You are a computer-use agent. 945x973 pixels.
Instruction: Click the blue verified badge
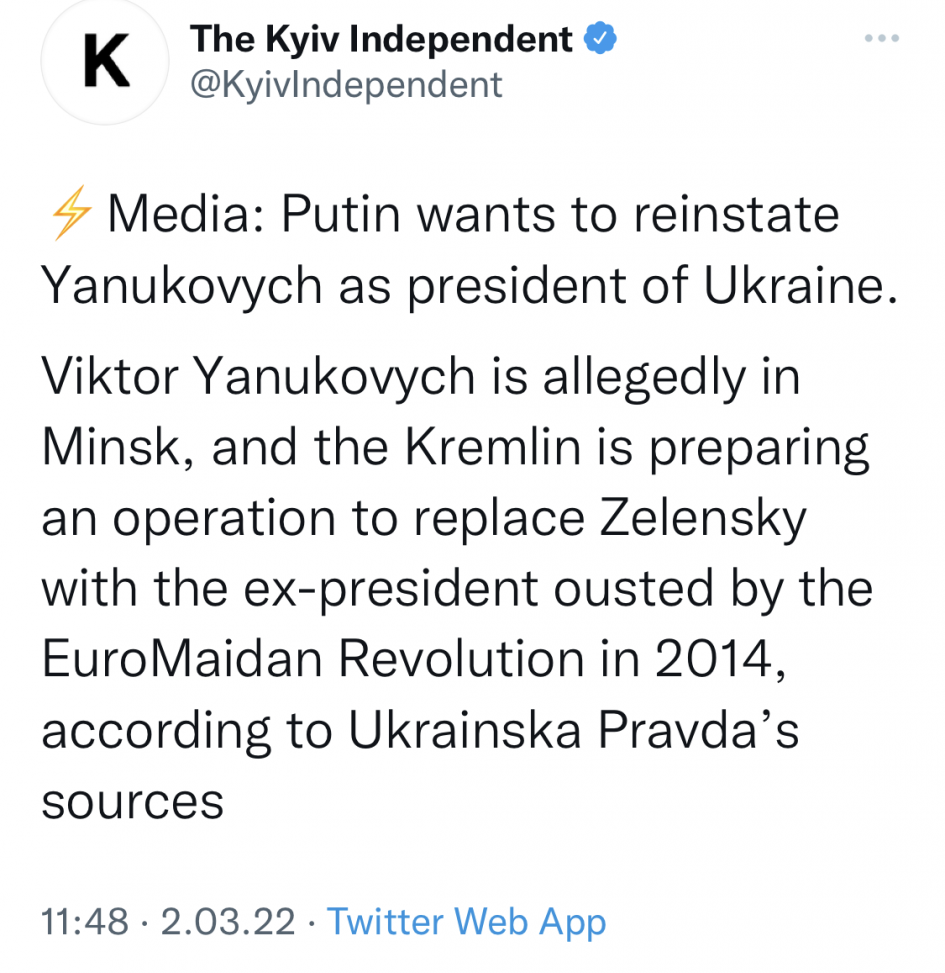(600, 40)
